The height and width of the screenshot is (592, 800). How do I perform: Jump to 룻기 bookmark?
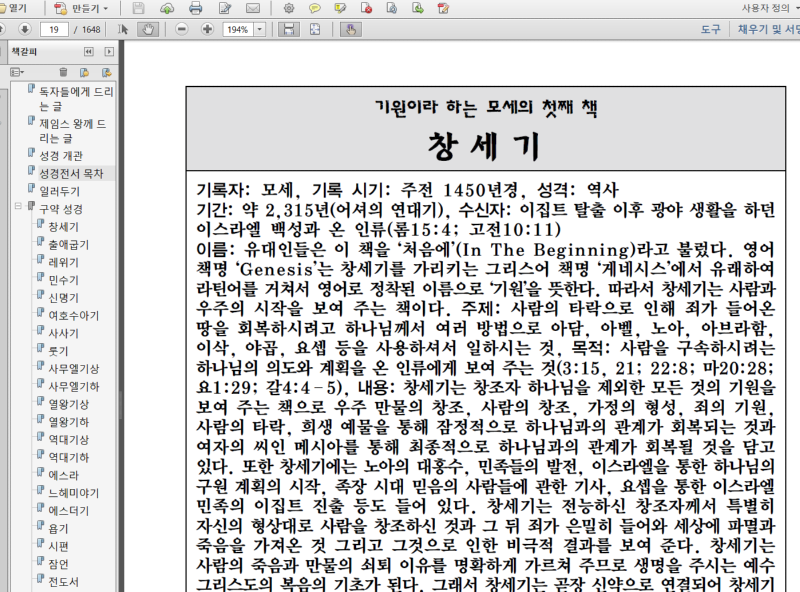click(58, 351)
